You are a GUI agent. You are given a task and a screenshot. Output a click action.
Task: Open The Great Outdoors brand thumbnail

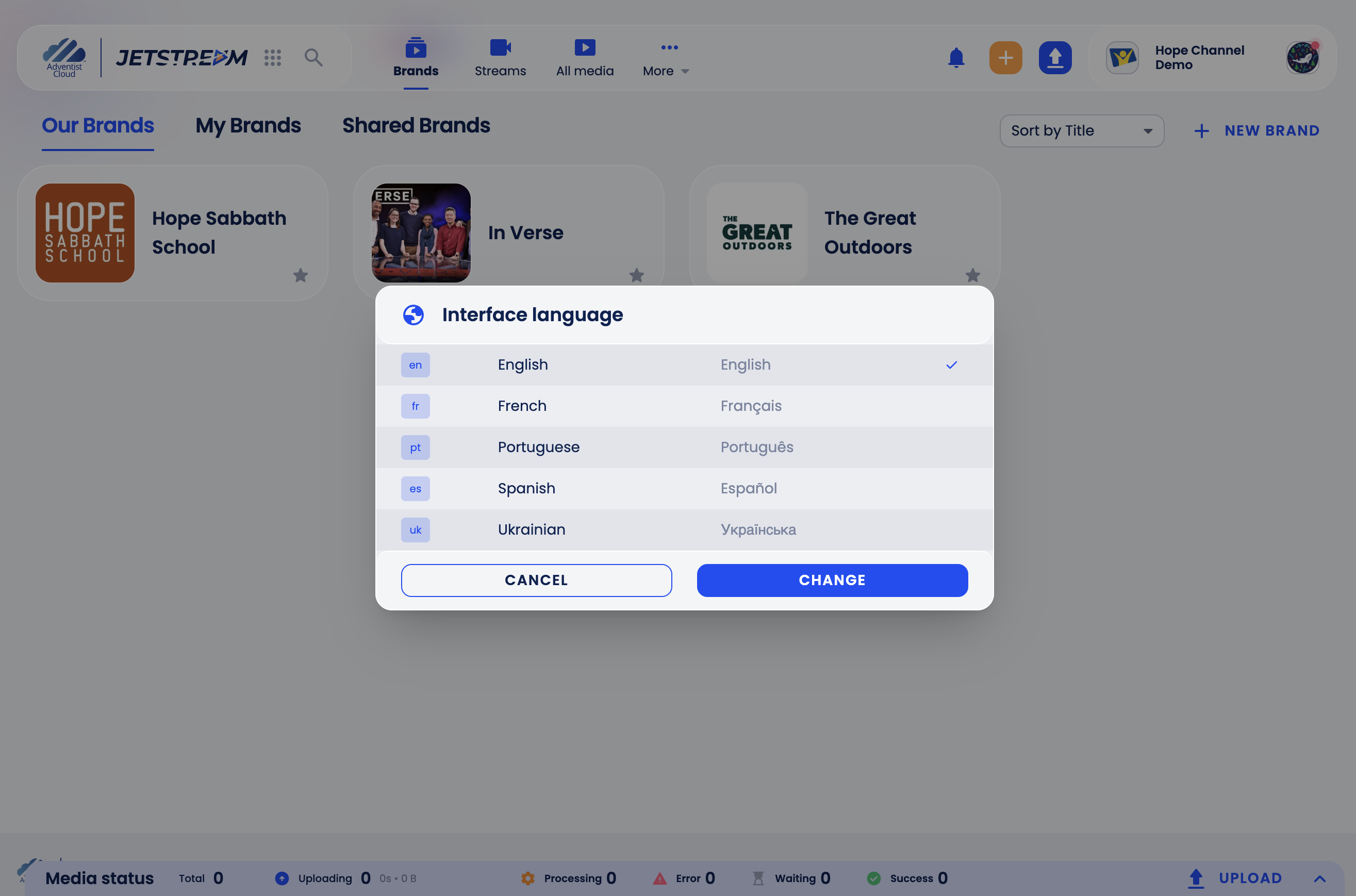tap(756, 233)
